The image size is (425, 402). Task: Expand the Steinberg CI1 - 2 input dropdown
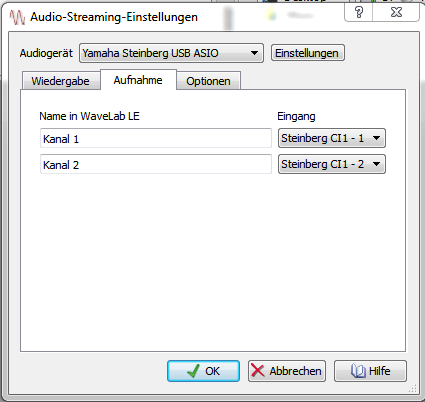(x=332, y=164)
